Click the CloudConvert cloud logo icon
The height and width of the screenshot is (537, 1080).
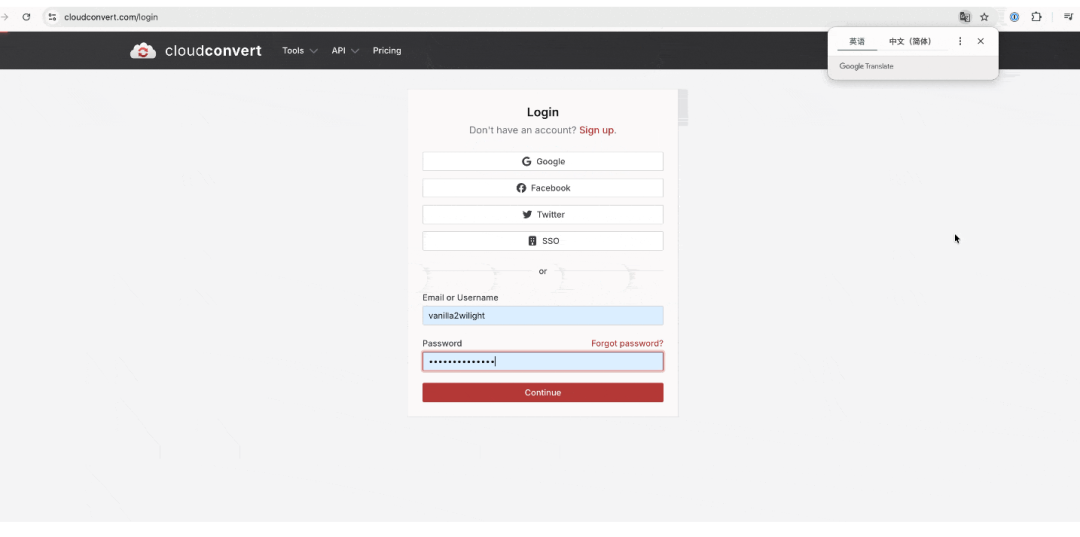point(143,51)
